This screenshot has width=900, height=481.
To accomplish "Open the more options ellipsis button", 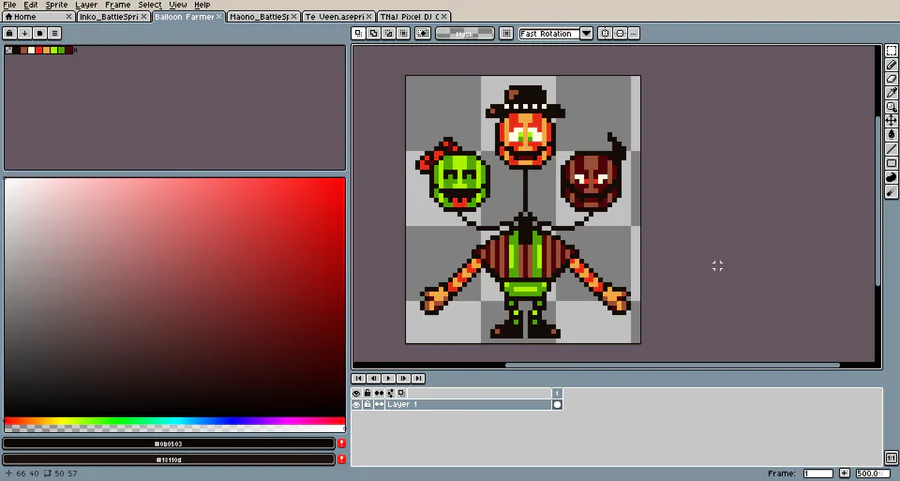I will click(634, 33).
